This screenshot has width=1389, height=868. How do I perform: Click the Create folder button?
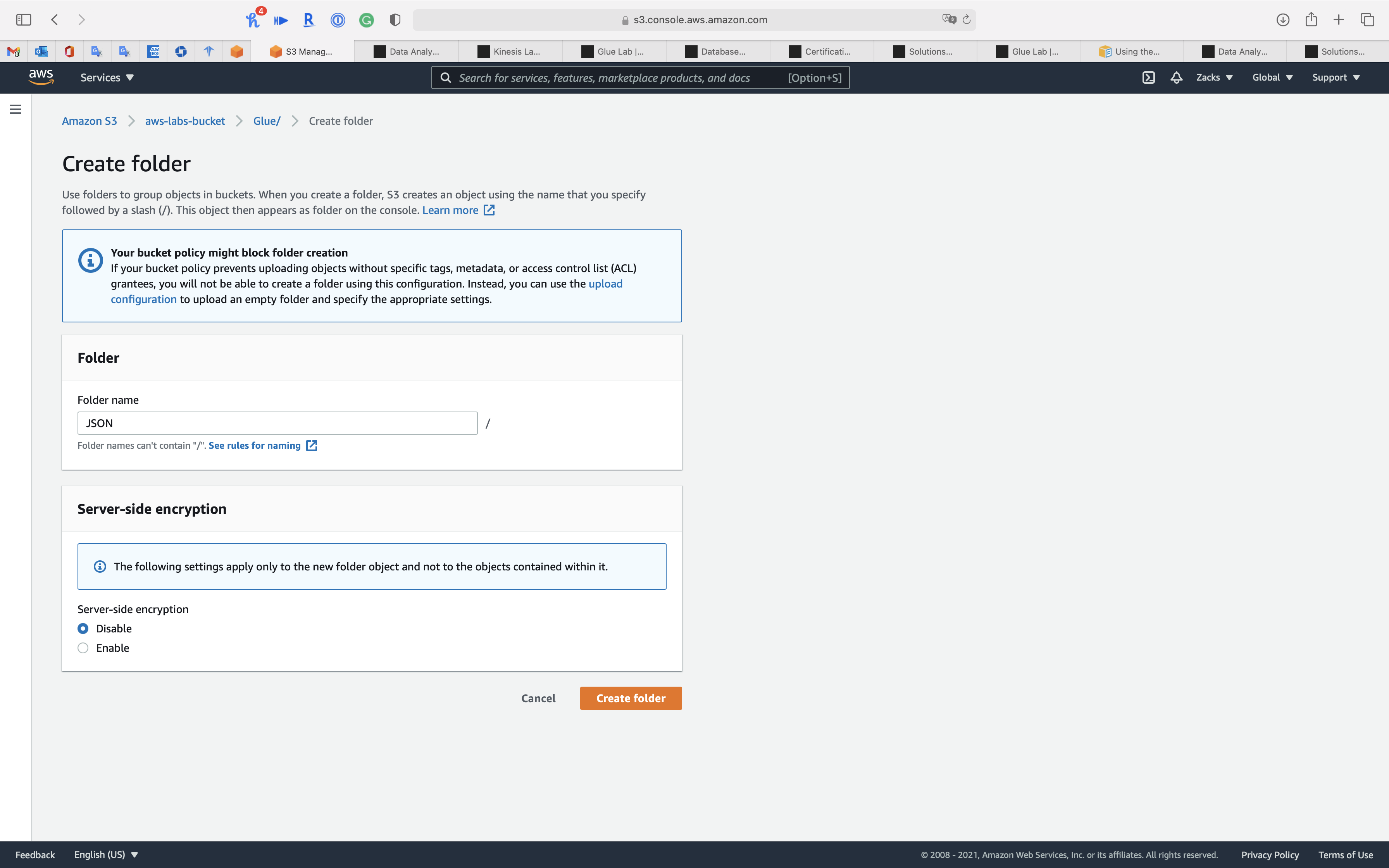click(x=631, y=698)
